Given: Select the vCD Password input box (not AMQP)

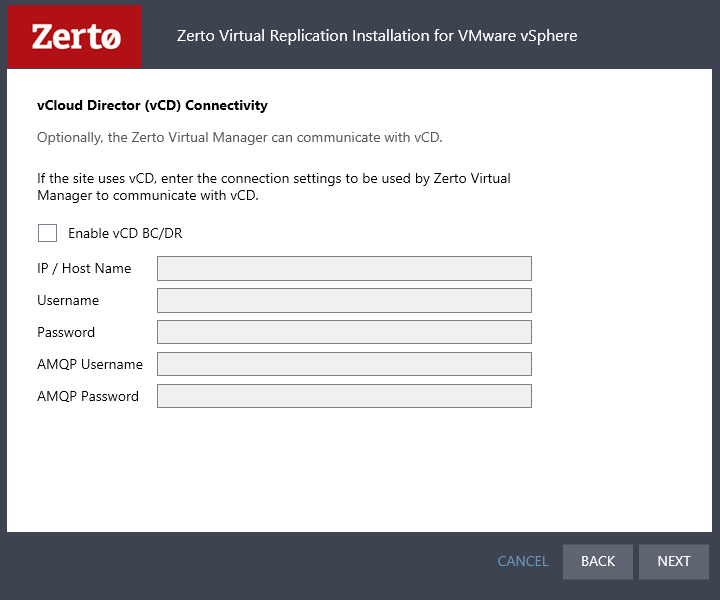Looking at the screenshot, I should pyautogui.click(x=344, y=332).
